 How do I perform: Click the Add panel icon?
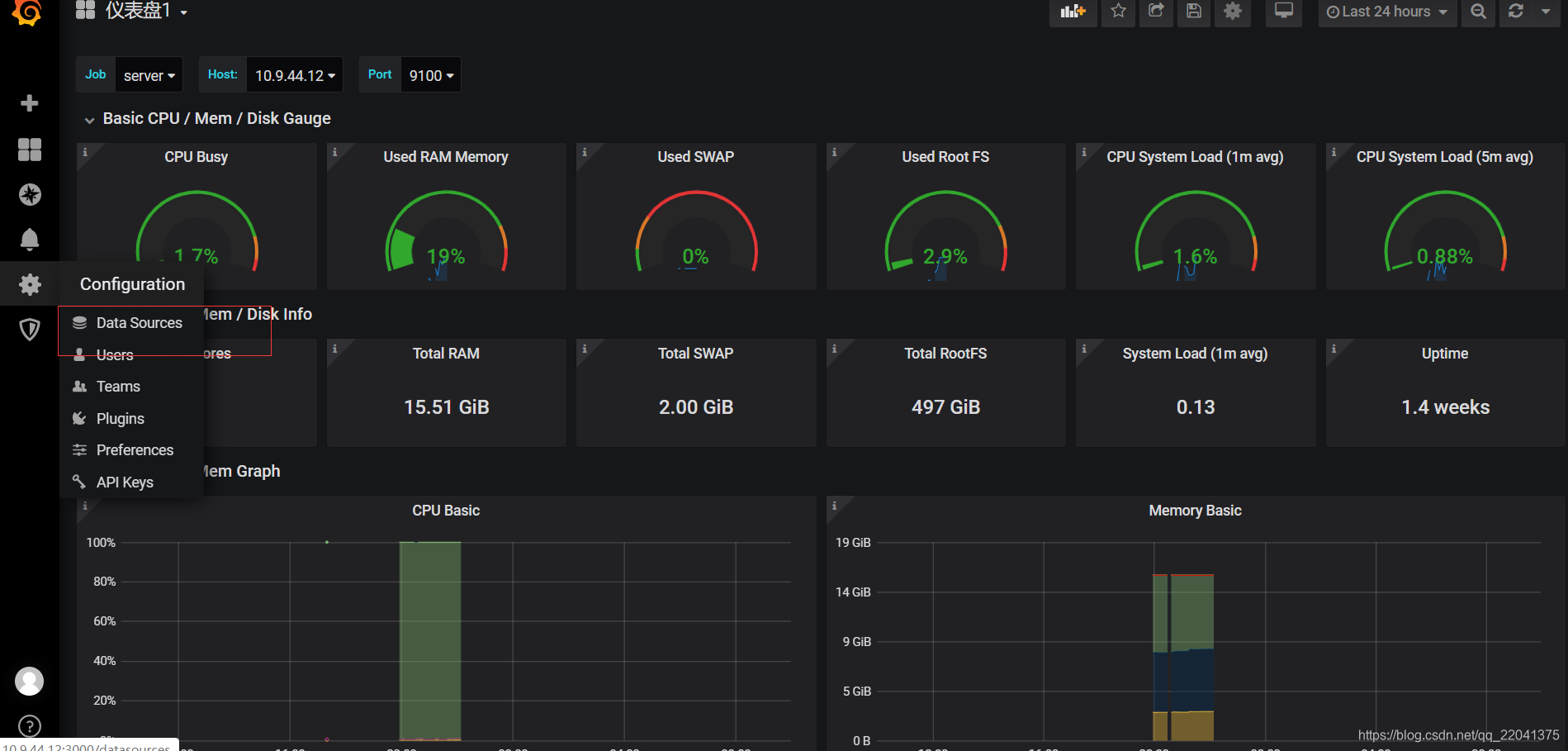[1073, 12]
